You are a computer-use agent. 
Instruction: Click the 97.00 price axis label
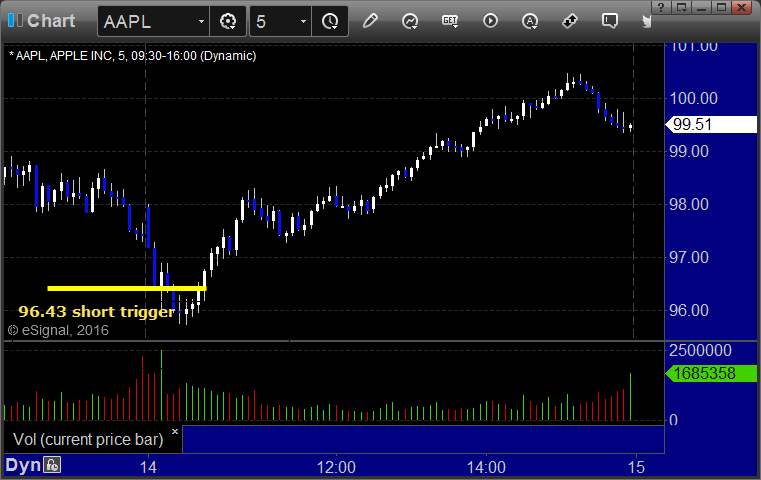coord(689,257)
